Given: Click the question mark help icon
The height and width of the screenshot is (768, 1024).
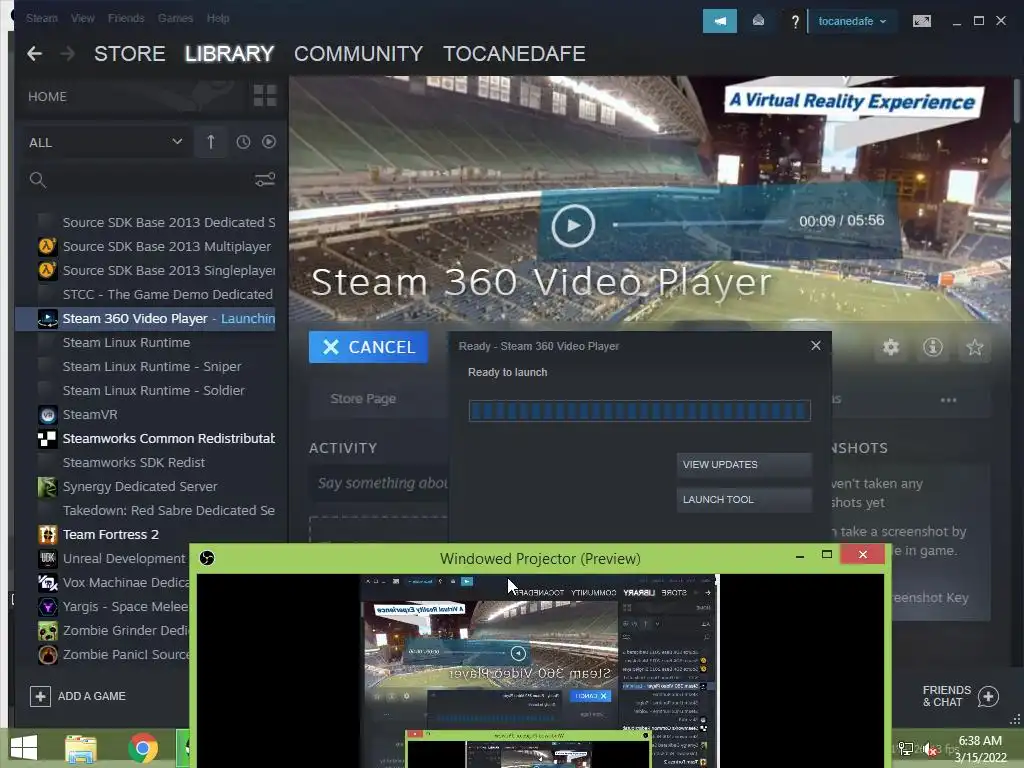Looking at the screenshot, I should [795, 22].
